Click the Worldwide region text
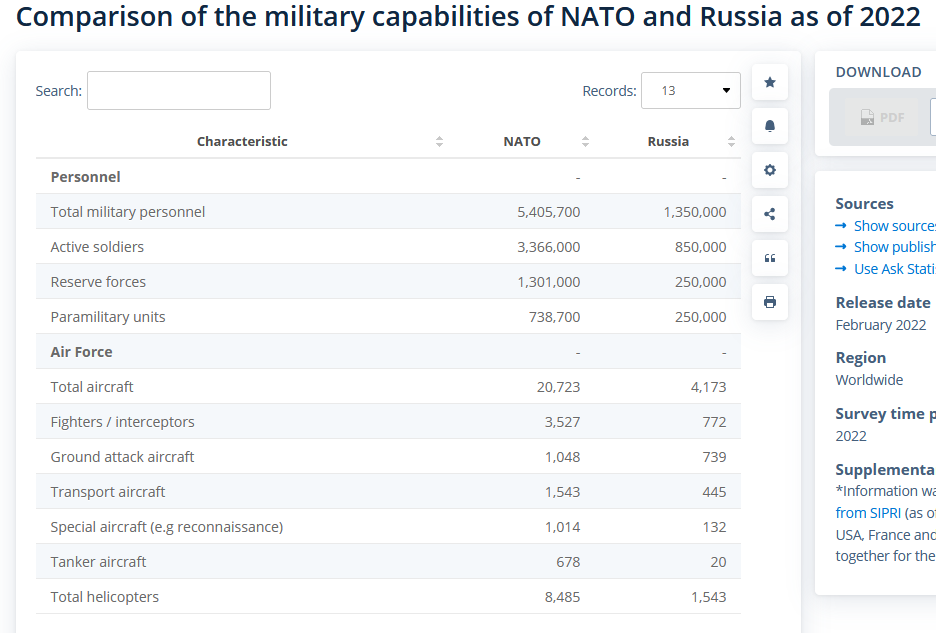936x633 pixels. point(869,380)
